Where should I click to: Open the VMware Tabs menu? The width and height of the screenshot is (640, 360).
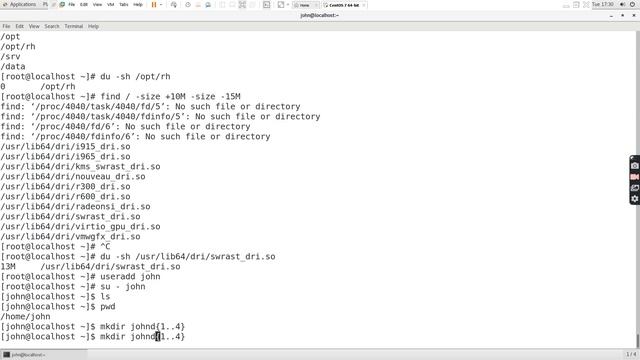pyautogui.click(x=124, y=4)
